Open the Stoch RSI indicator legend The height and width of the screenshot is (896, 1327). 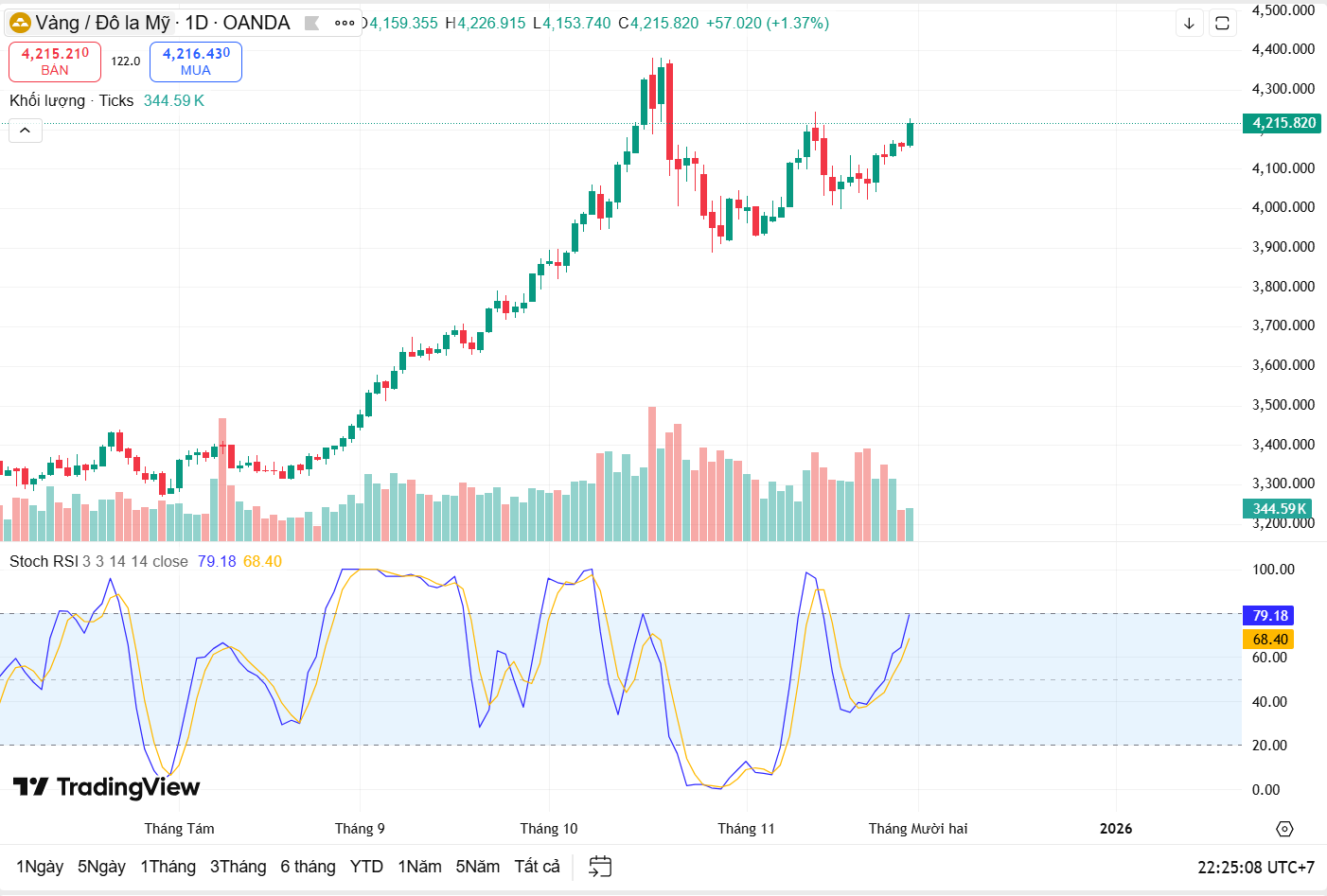pos(44,562)
